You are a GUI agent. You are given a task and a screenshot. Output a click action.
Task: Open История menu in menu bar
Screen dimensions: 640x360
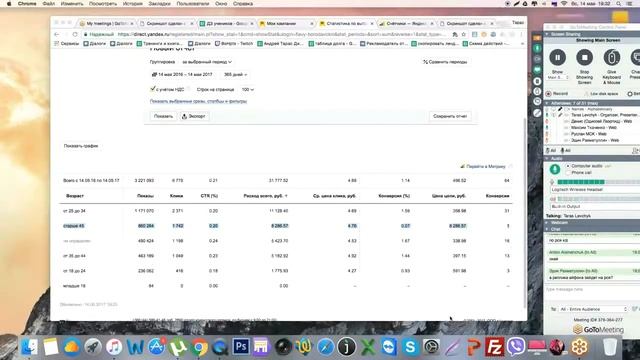133,4
